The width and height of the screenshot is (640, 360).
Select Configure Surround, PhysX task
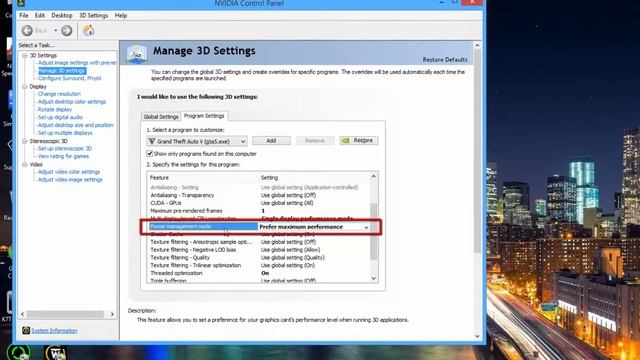pos(69,78)
